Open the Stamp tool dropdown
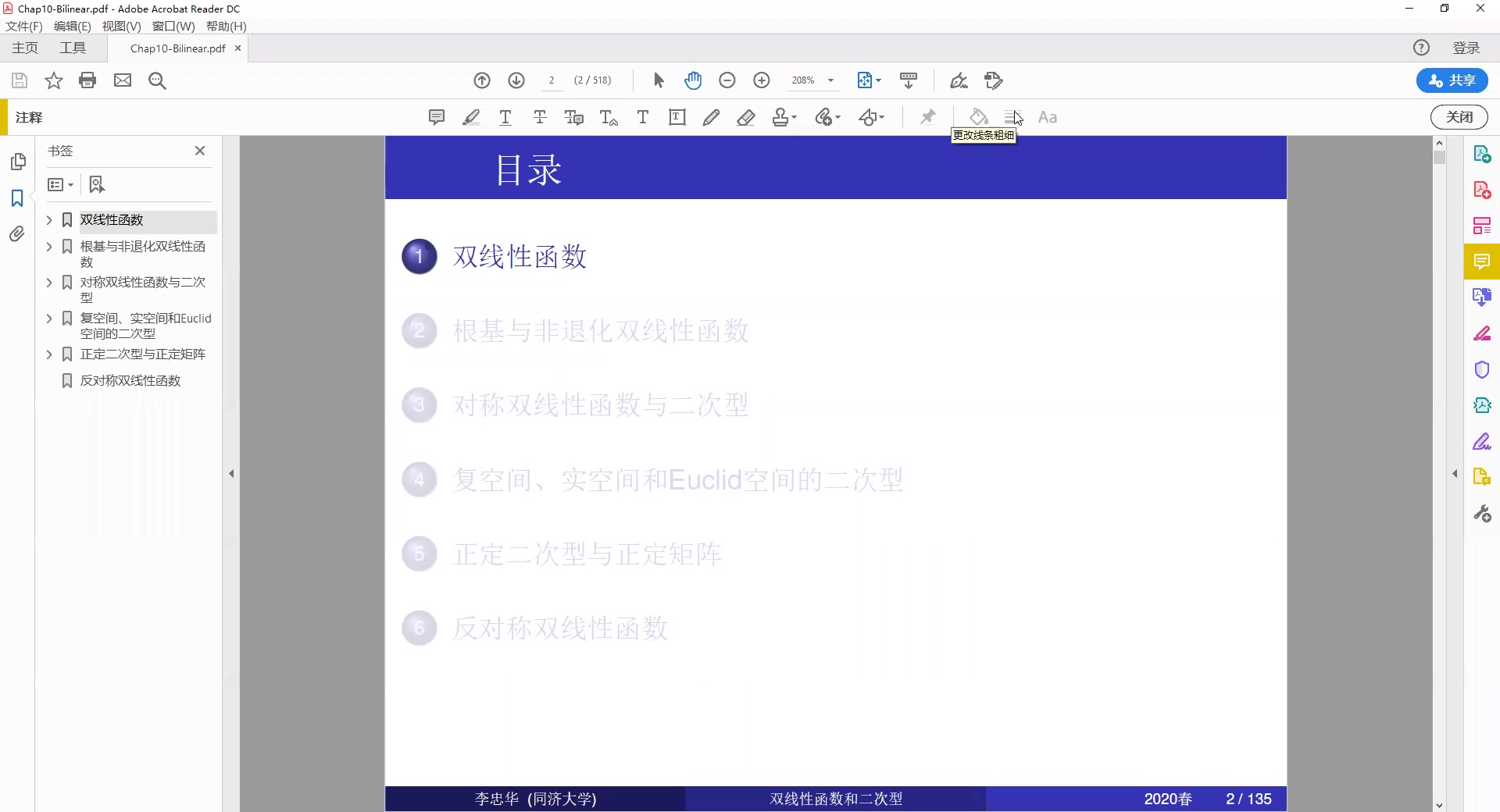Viewport: 1500px width, 812px height. click(x=784, y=117)
